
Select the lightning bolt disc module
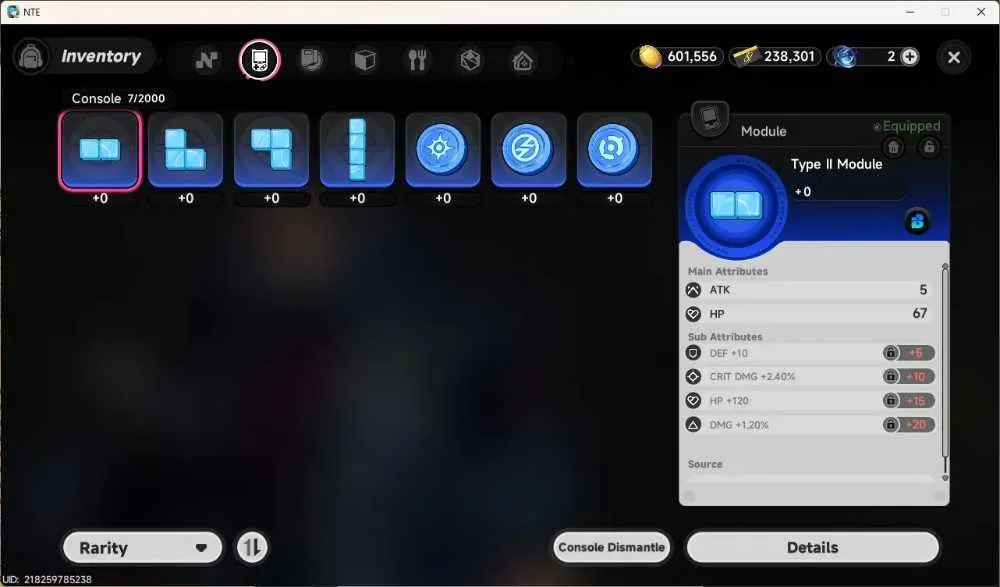(x=529, y=151)
